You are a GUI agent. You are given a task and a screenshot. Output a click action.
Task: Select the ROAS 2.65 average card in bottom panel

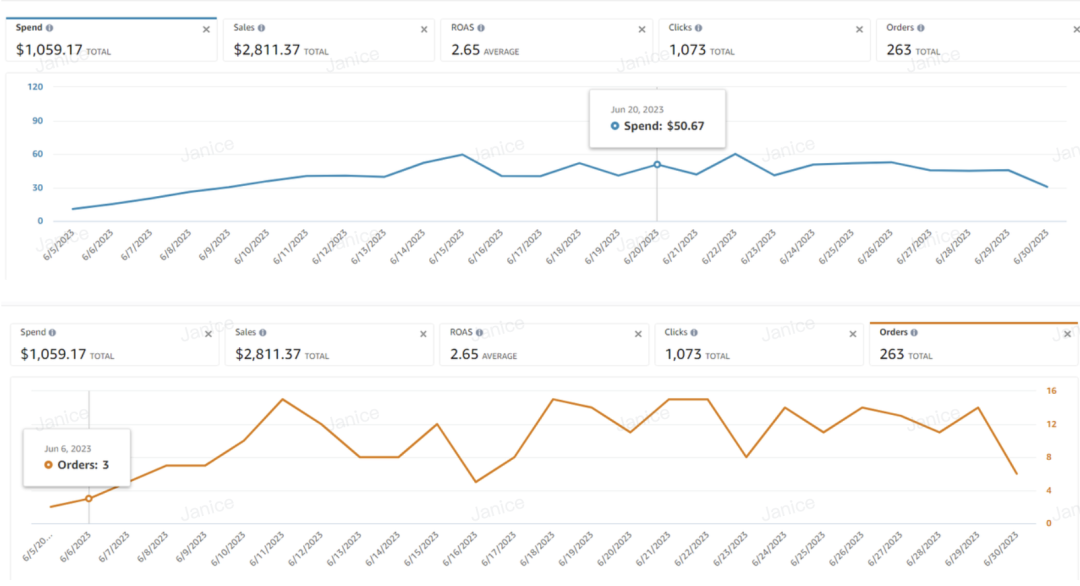click(544, 344)
